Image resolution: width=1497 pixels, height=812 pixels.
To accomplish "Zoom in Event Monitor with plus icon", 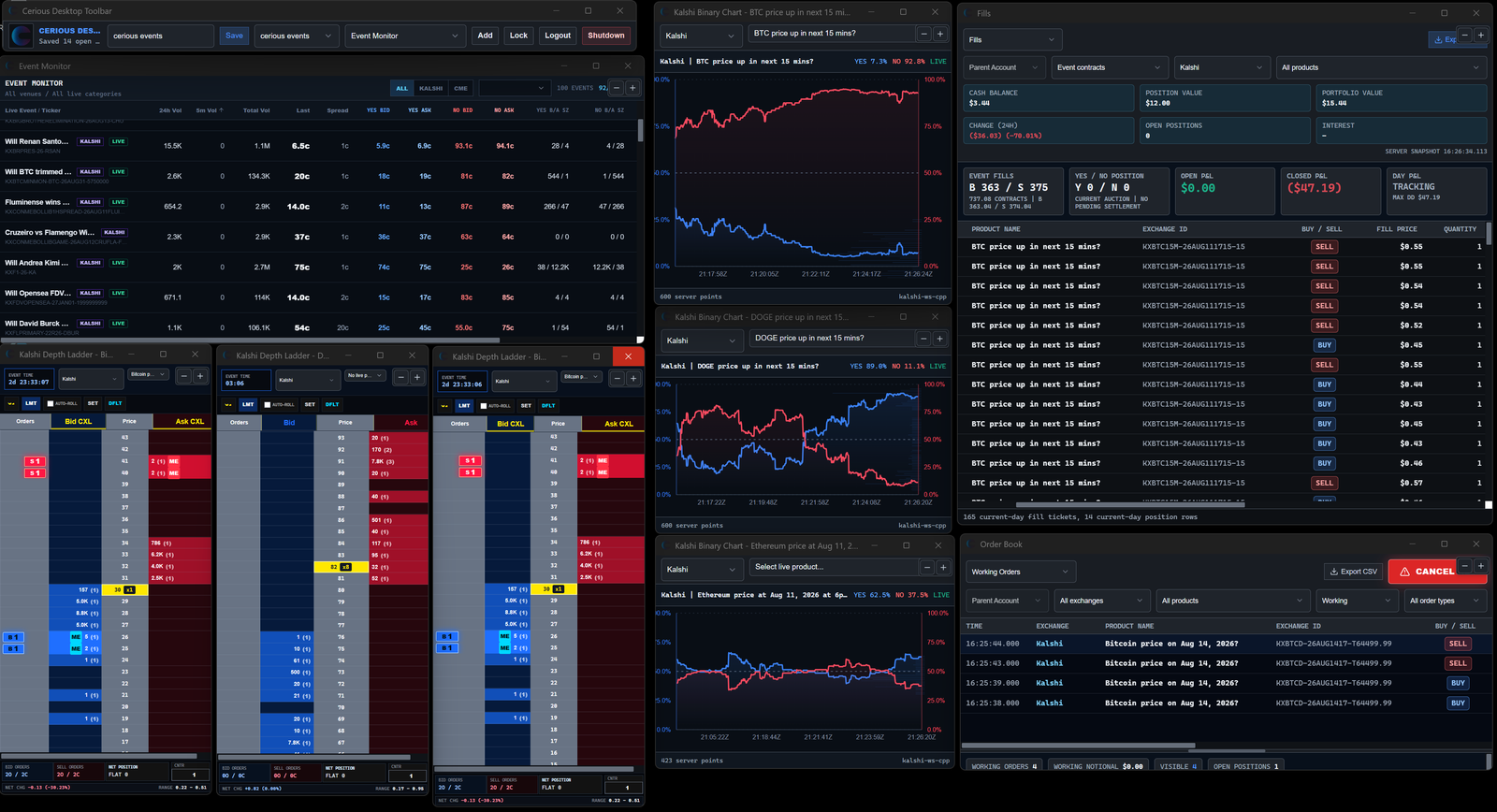I will (632, 88).
